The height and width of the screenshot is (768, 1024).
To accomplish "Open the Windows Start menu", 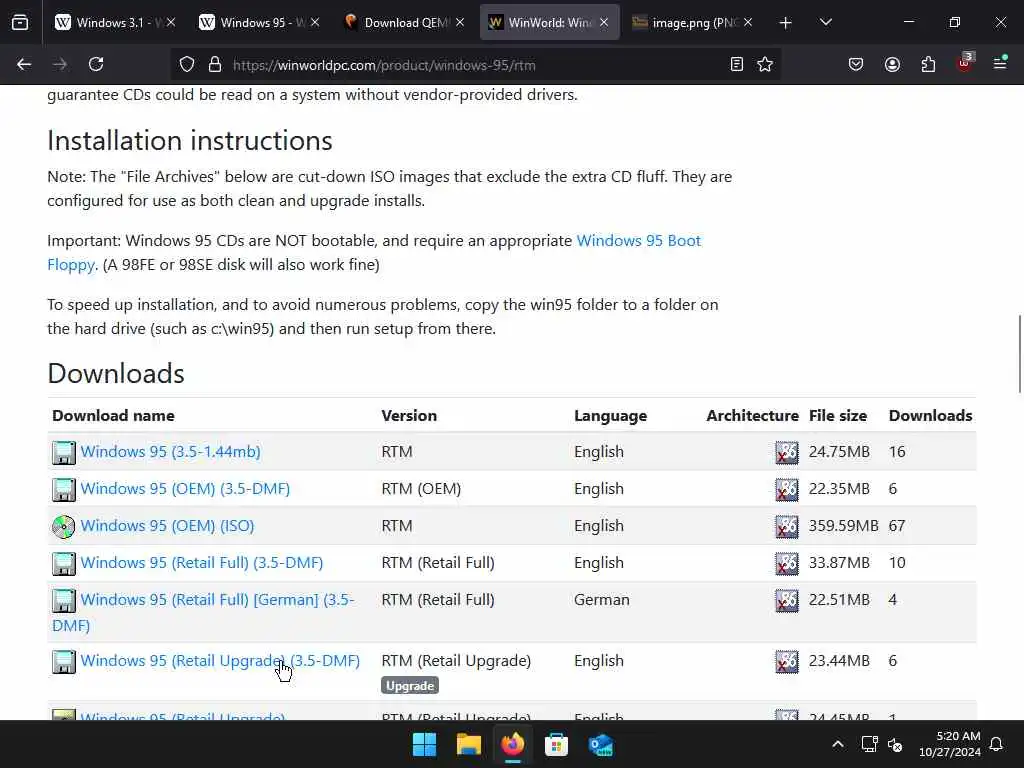I will [424, 744].
